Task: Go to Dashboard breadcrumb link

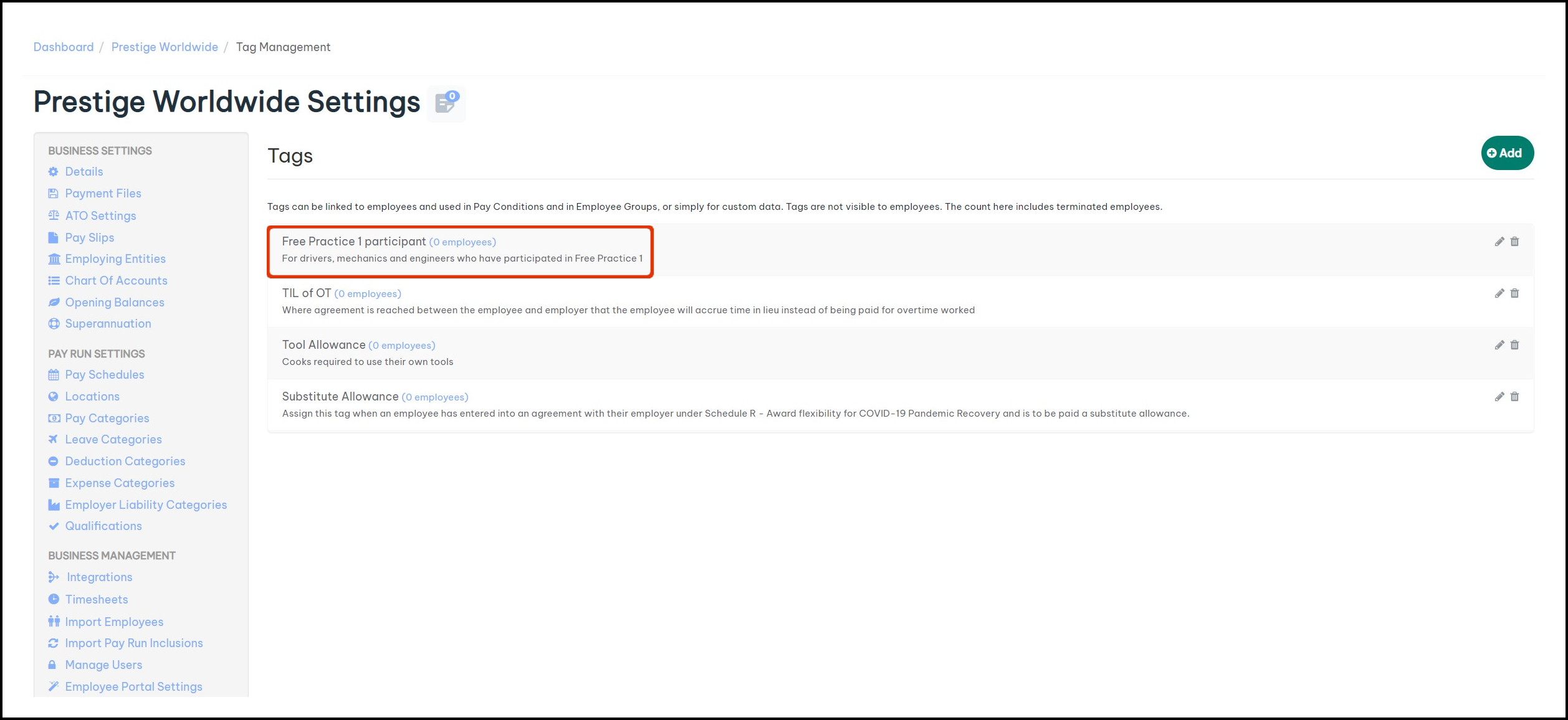Action: 64,47
